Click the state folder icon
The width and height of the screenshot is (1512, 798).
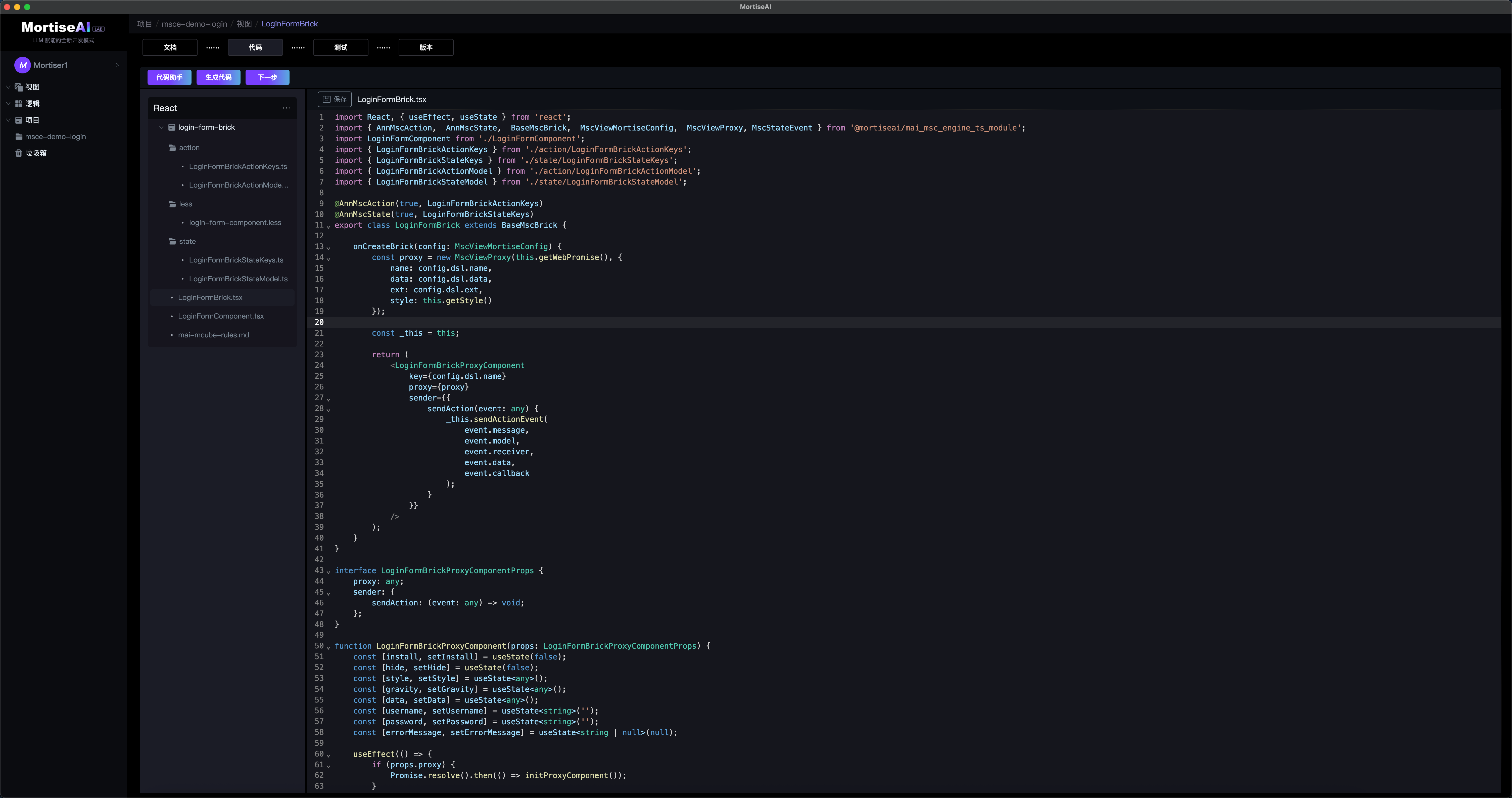(173, 241)
